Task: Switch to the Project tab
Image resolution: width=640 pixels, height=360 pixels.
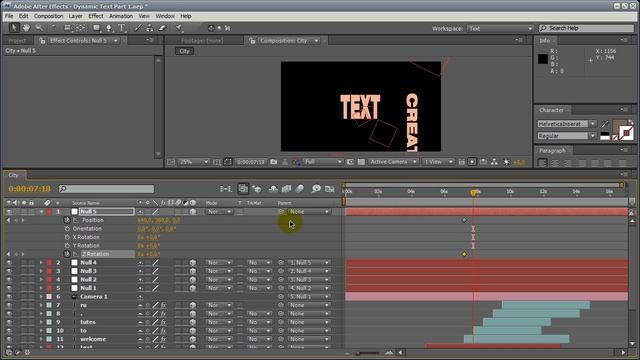Action: [x=17, y=41]
